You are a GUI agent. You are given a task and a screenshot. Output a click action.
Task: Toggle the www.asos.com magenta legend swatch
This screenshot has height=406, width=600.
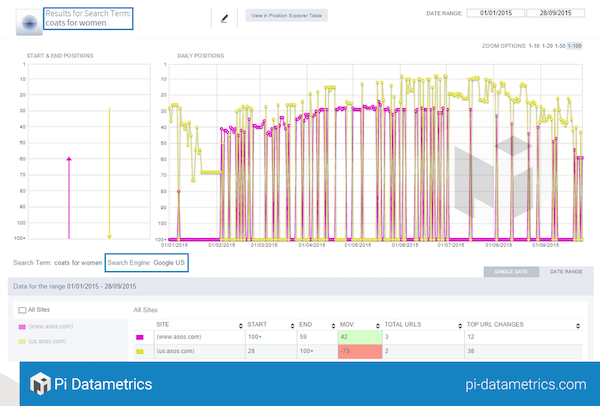pos(23,327)
